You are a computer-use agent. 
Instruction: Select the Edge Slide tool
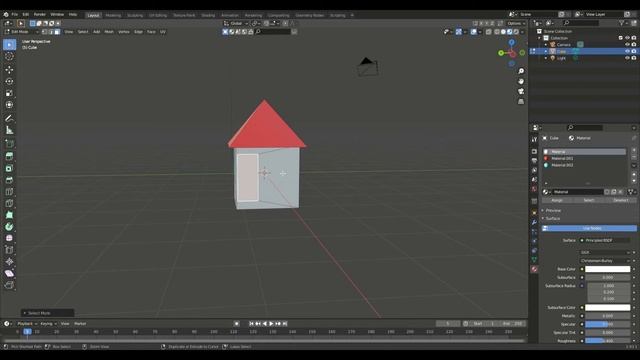point(9,250)
